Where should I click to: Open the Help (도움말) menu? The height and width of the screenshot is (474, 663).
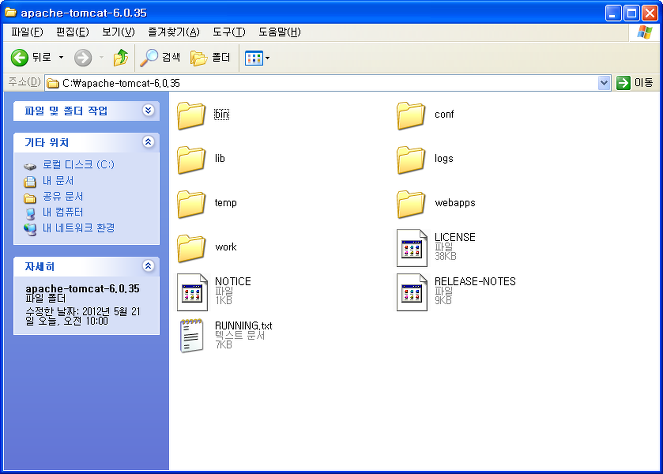(279, 32)
